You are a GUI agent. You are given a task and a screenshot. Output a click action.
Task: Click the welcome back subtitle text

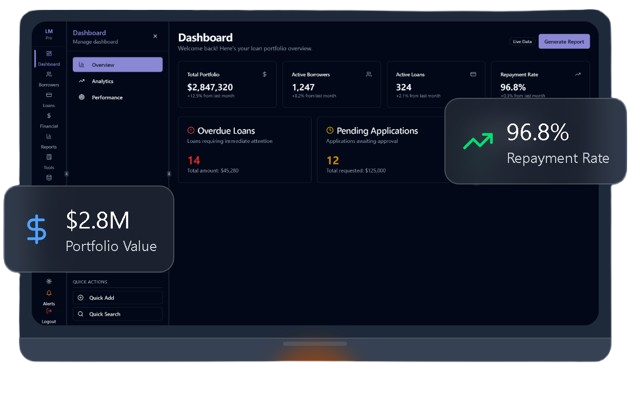pos(245,48)
